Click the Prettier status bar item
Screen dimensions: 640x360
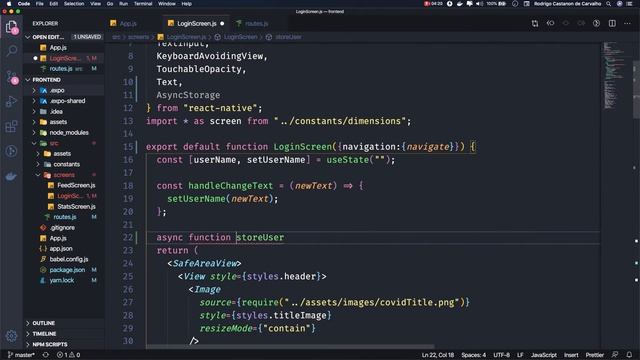tap(595, 355)
